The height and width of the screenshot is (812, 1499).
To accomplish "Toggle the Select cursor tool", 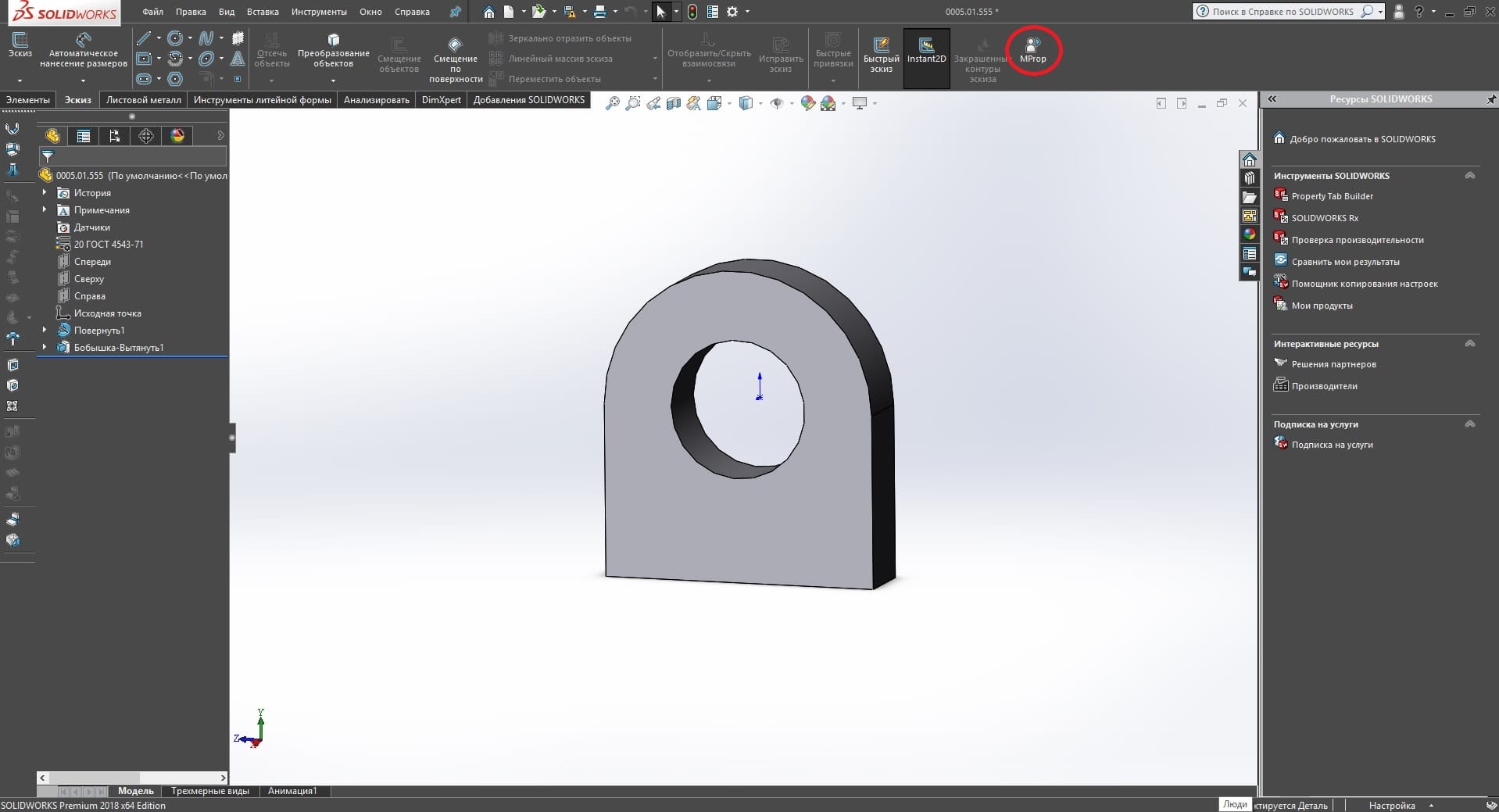I will tap(661, 12).
